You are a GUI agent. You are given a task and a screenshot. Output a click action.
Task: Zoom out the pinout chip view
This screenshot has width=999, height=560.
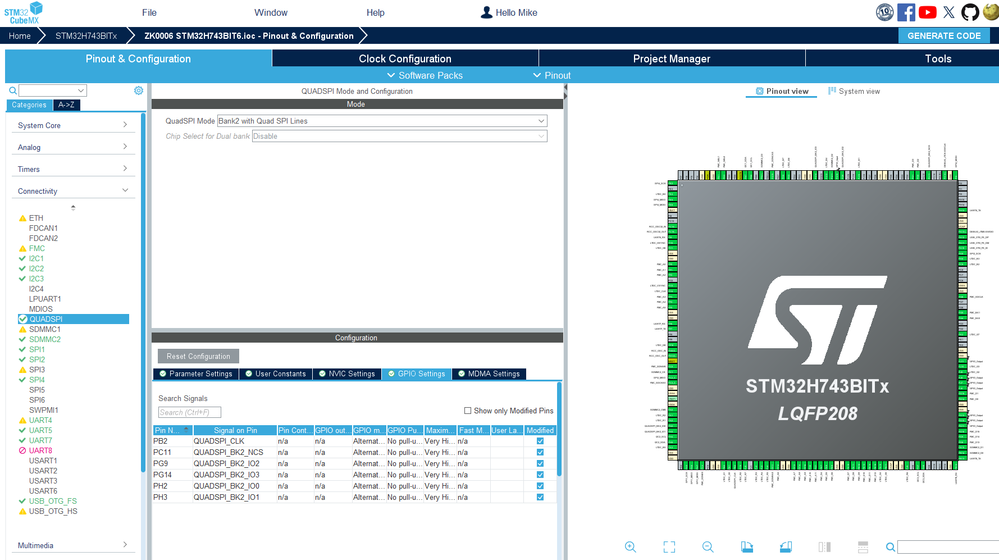click(708, 547)
